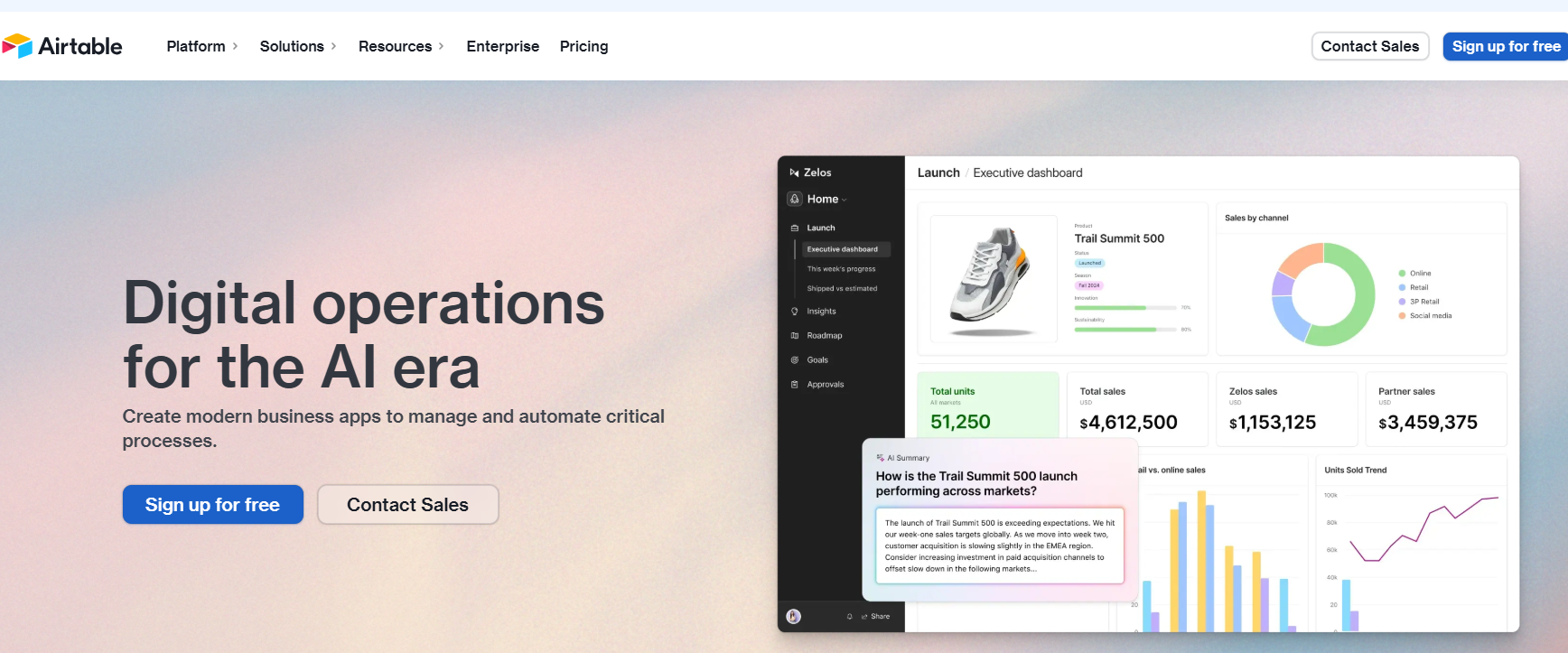Click the Social media legend color dot
Viewport: 1568px width, 653px height.
(x=1402, y=315)
